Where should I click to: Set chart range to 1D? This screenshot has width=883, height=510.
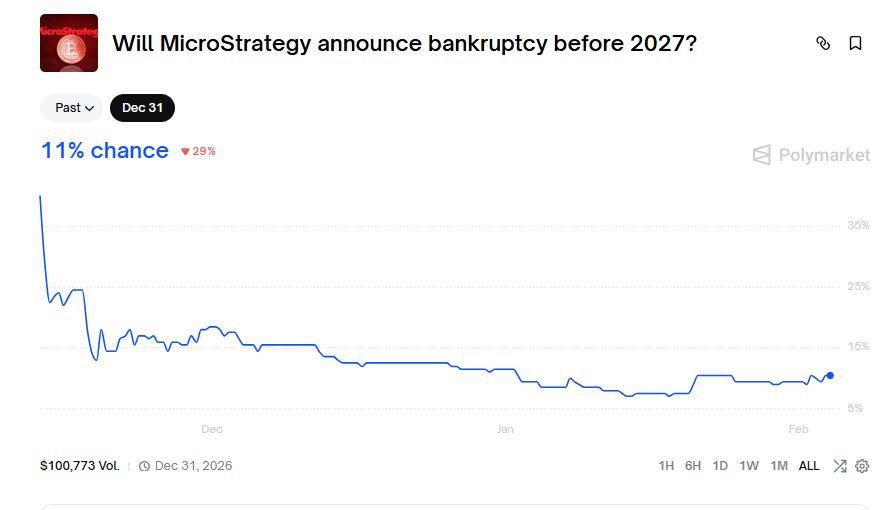720,466
